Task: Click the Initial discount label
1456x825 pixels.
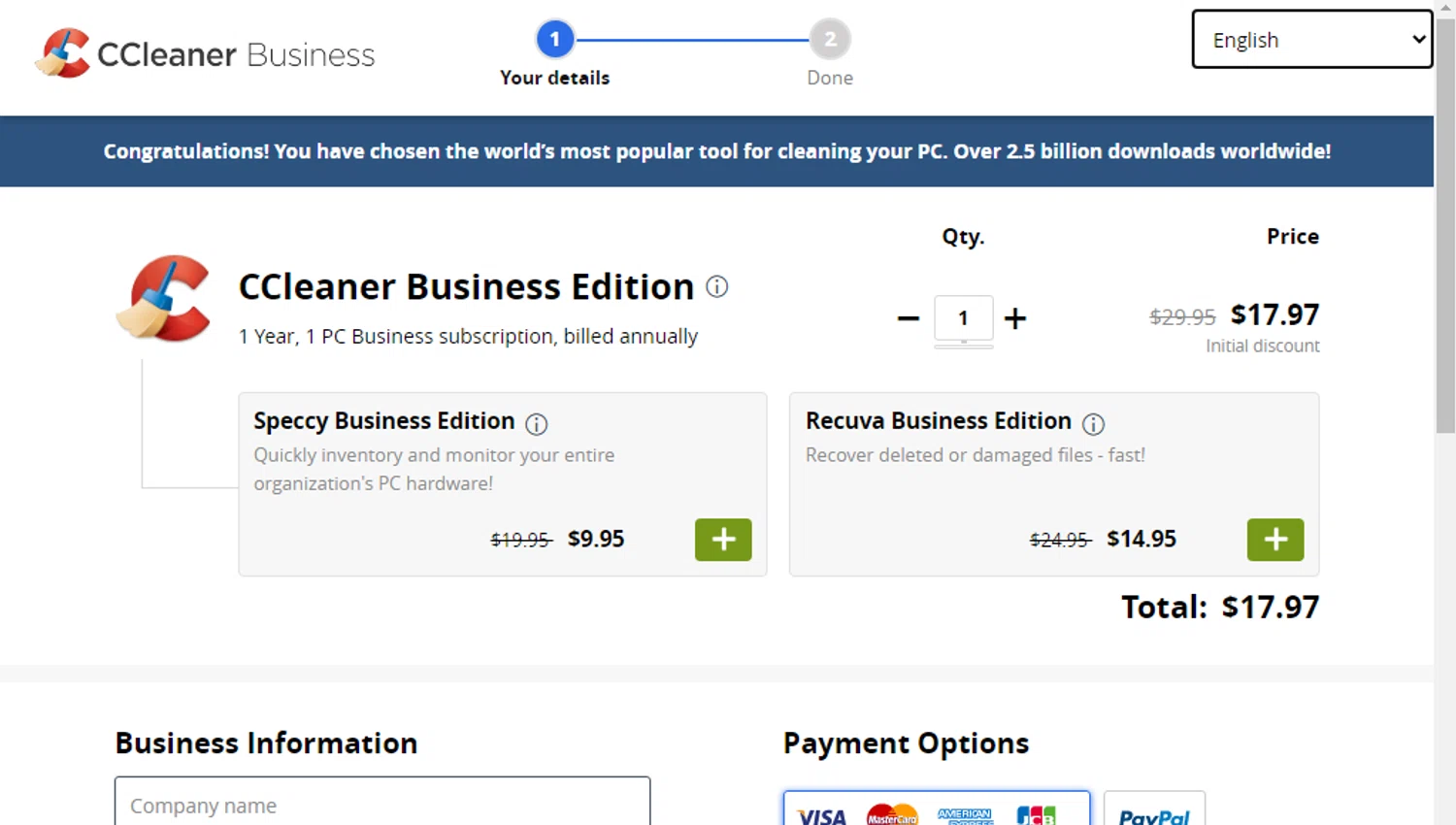Action: (x=1262, y=346)
